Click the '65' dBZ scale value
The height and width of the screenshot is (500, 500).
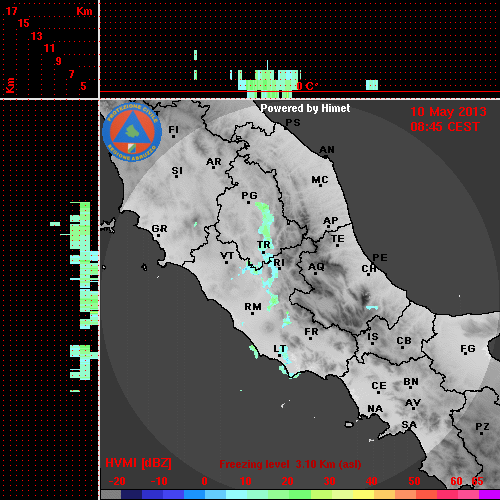point(477,481)
